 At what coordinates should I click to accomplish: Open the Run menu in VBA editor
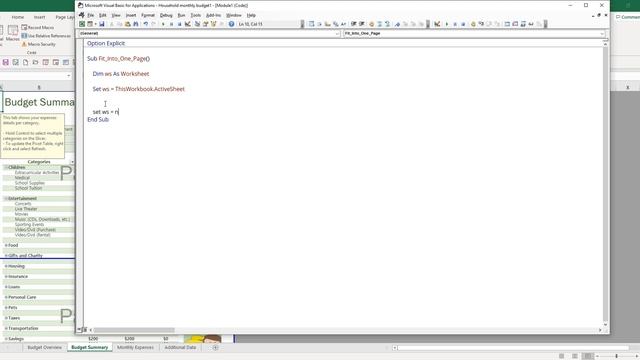[181, 15]
